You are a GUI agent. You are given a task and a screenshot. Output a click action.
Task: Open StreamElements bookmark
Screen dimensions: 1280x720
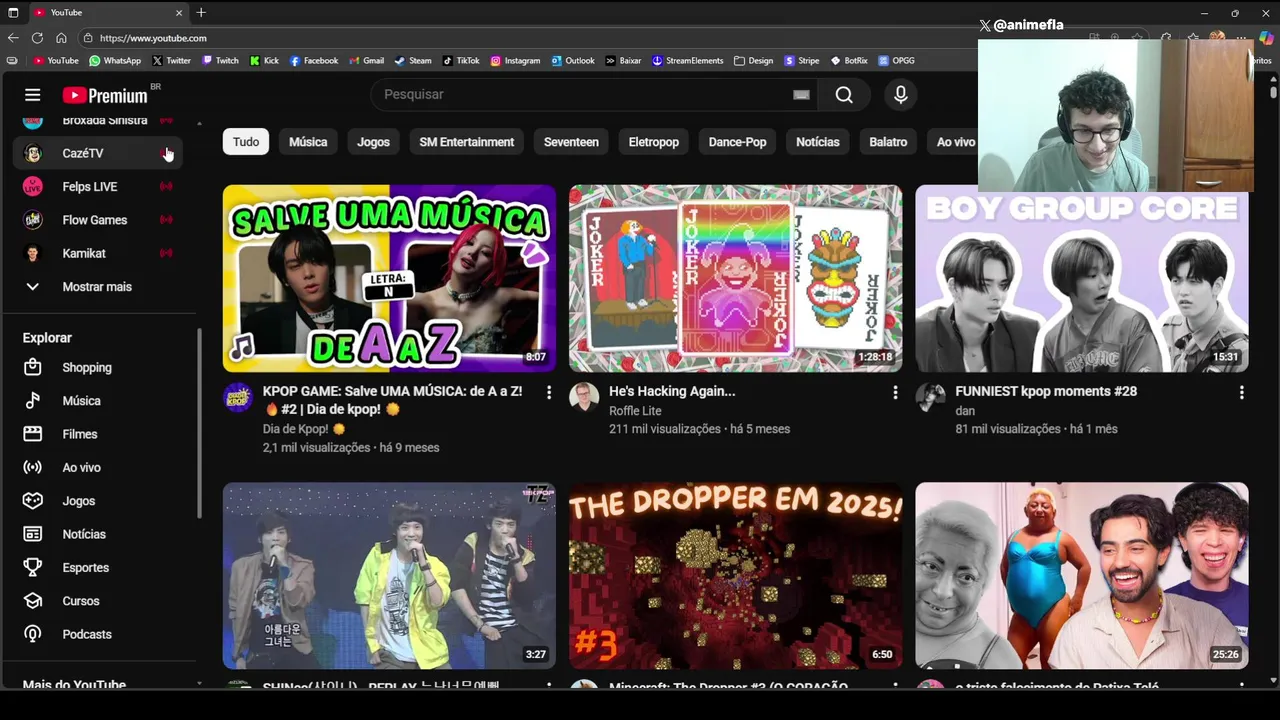(x=687, y=60)
